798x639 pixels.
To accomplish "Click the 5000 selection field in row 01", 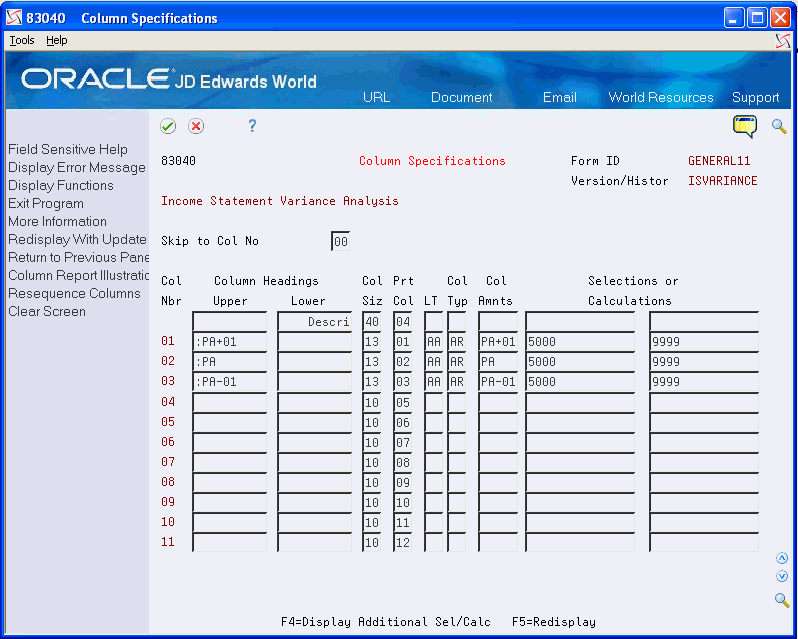I will (x=580, y=341).
